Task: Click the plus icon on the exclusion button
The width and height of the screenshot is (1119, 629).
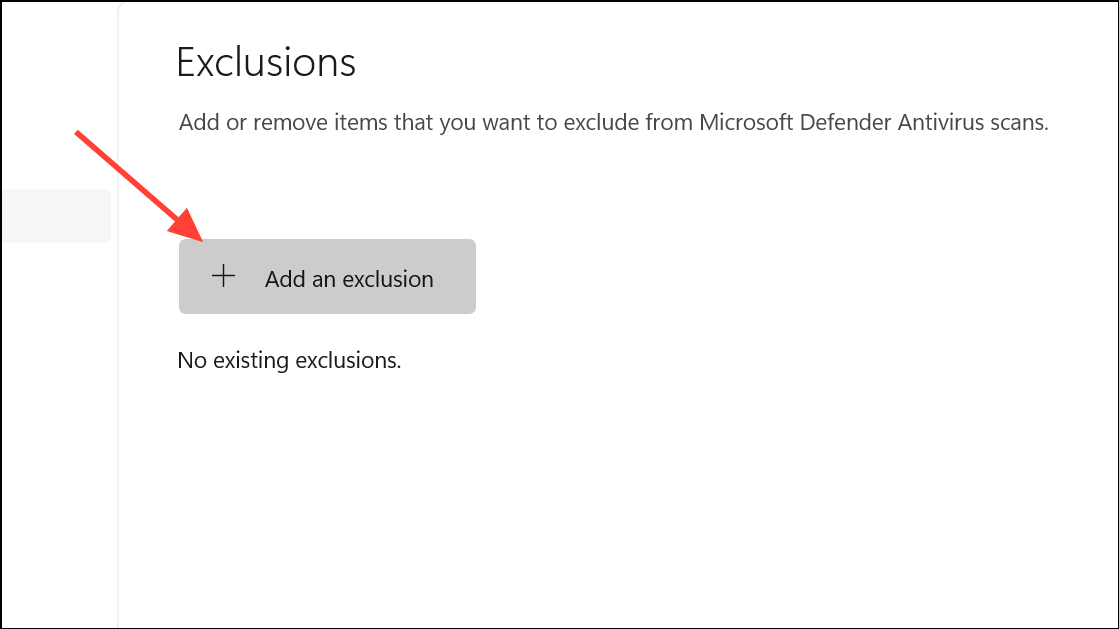Action: click(x=223, y=276)
